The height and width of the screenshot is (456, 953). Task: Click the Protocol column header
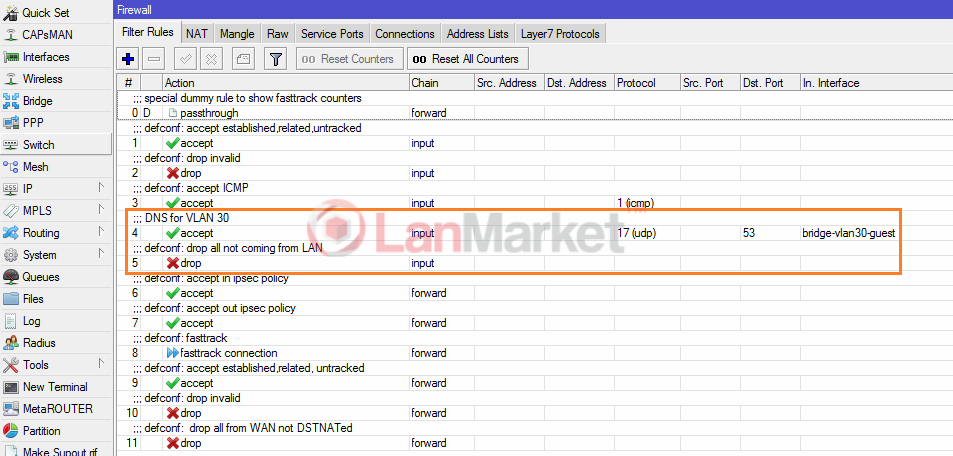point(647,83)
